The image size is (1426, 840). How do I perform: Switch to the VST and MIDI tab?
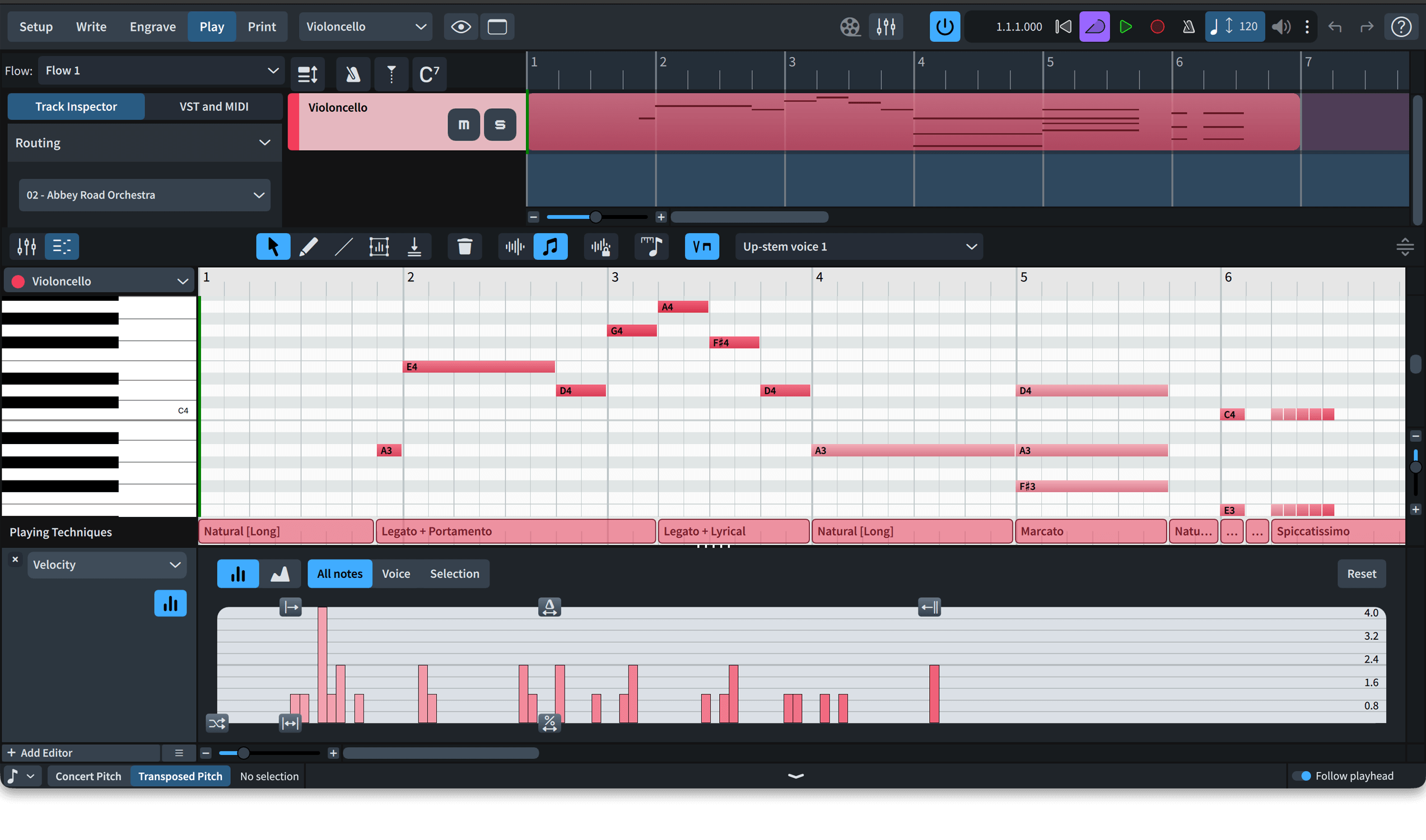[213, 106]
